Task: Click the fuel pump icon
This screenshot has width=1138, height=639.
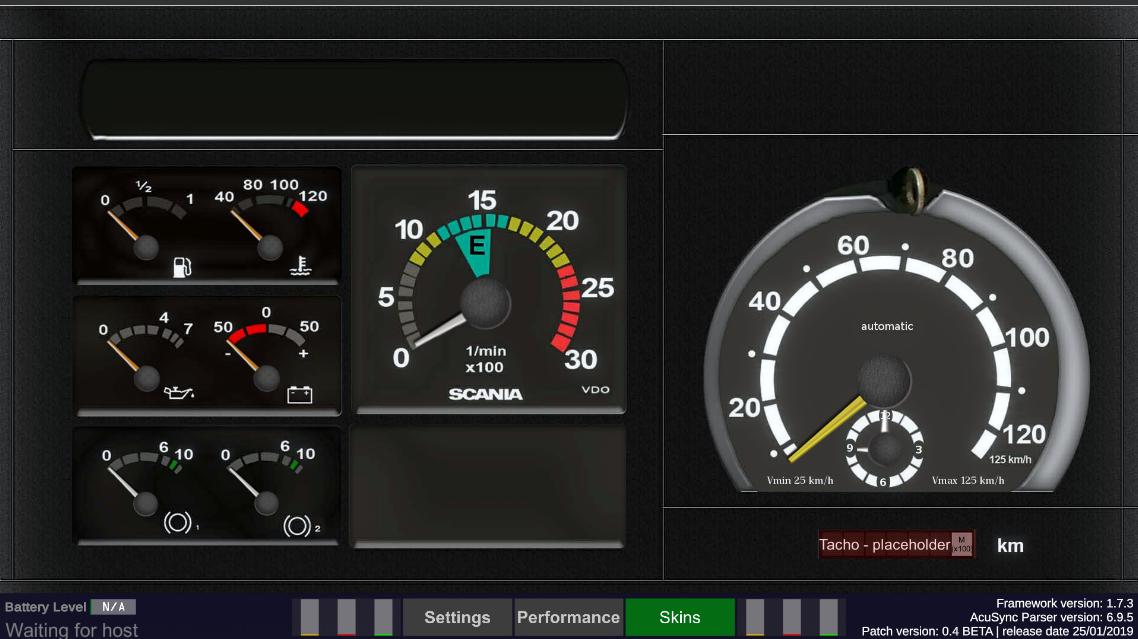Action: pos(182,266)
